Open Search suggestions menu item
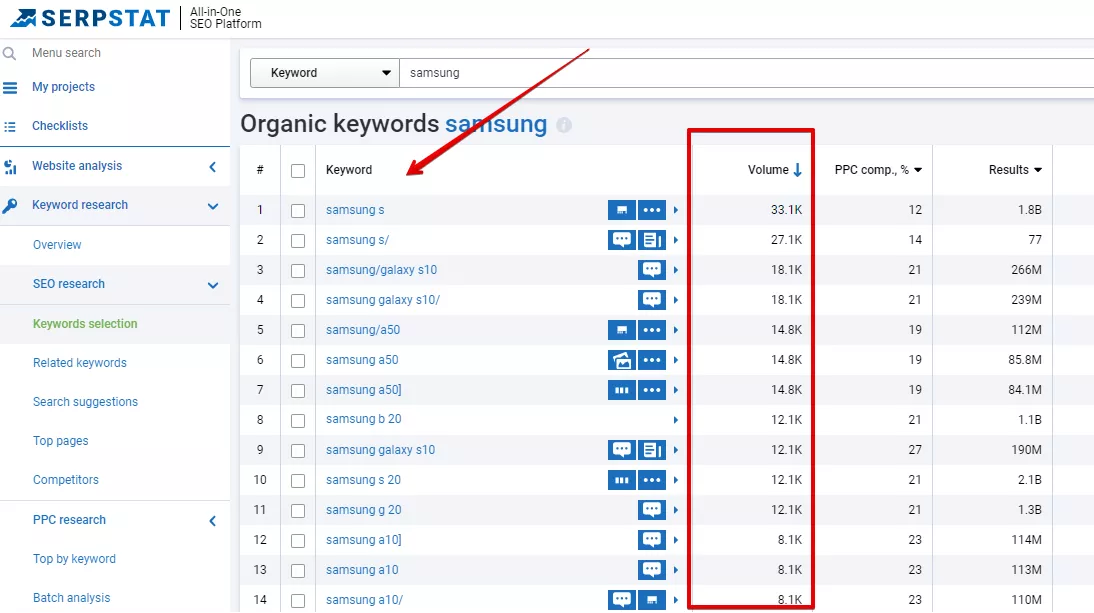The image size is (1094, 613). click(x=85, y=402)
